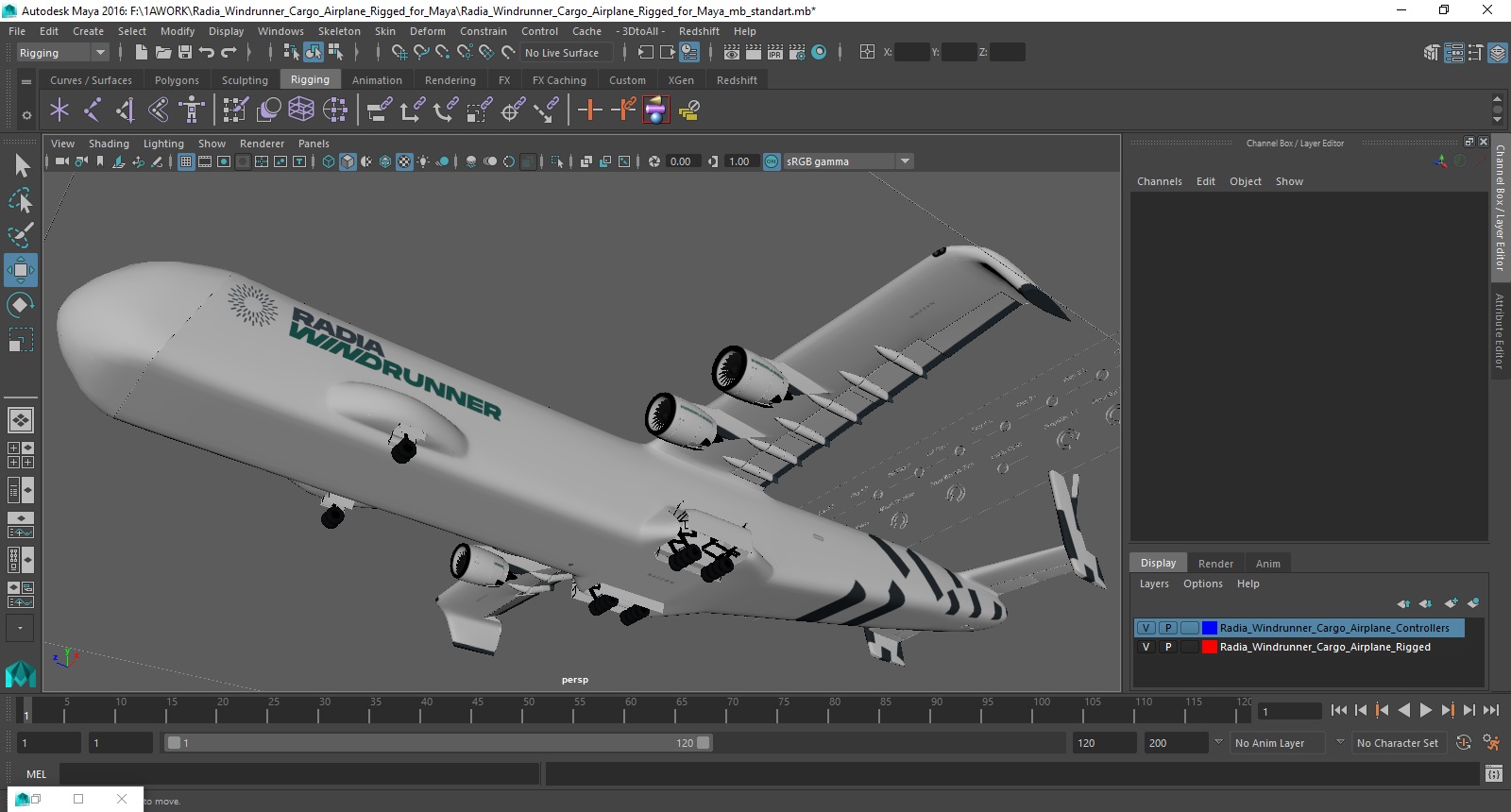Open the Deform menu
Screen dimensions: 1511x812
click(427, 31)
